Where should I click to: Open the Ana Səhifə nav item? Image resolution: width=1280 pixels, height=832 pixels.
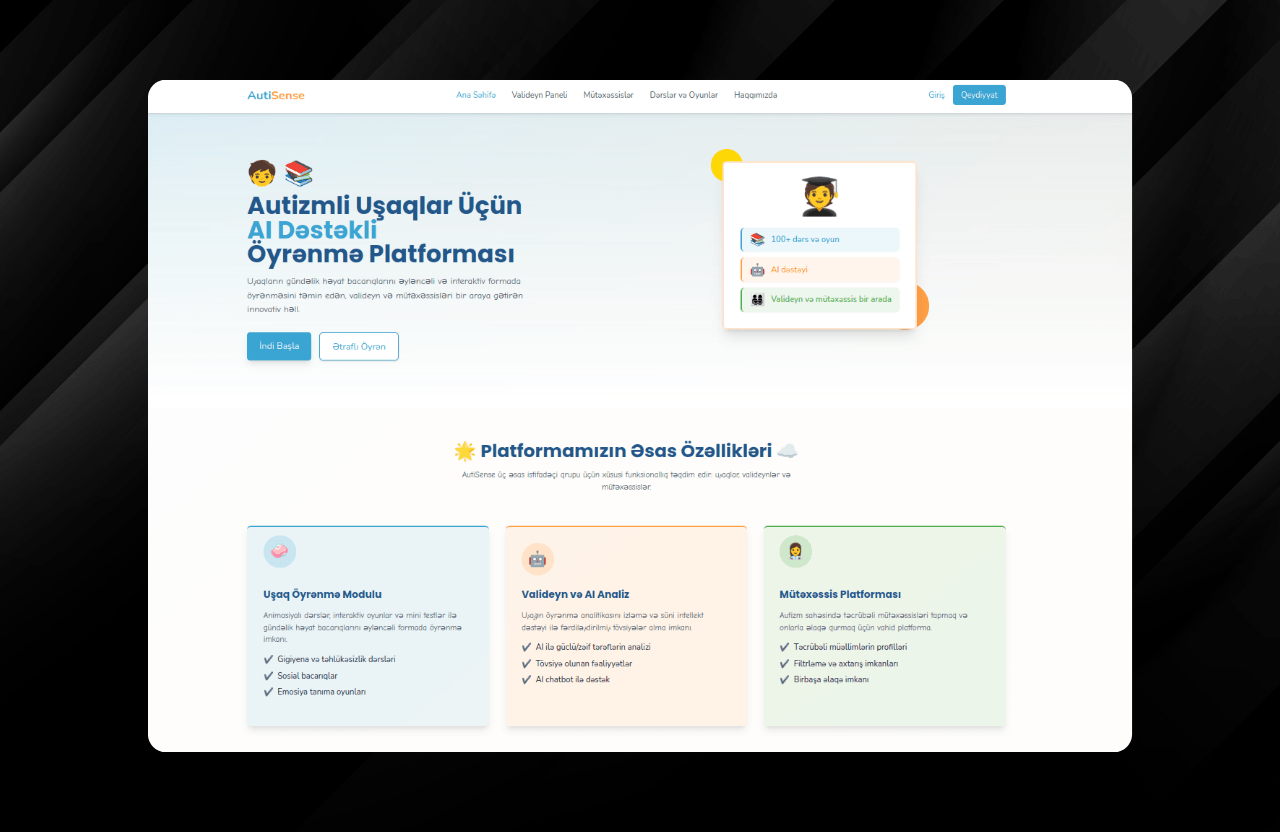(476, 95)
